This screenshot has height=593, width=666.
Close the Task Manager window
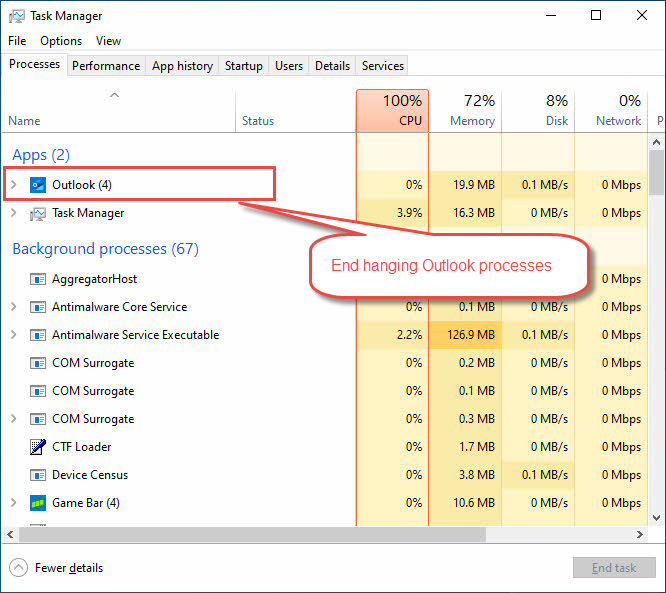coord(642,16)
